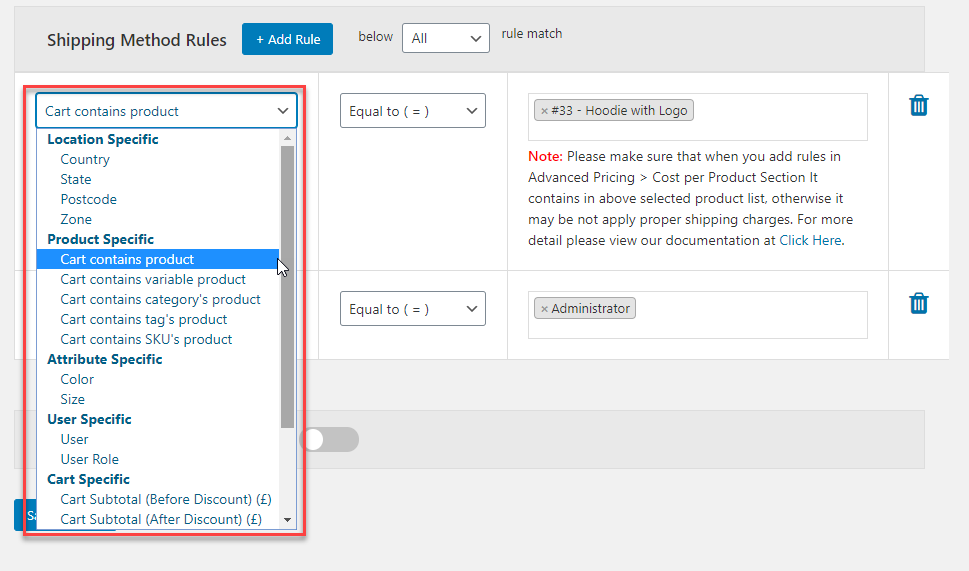Click the 'Cart Specific' group heading
This screenshot has height=571, width=969.
(x=88, y=479)
